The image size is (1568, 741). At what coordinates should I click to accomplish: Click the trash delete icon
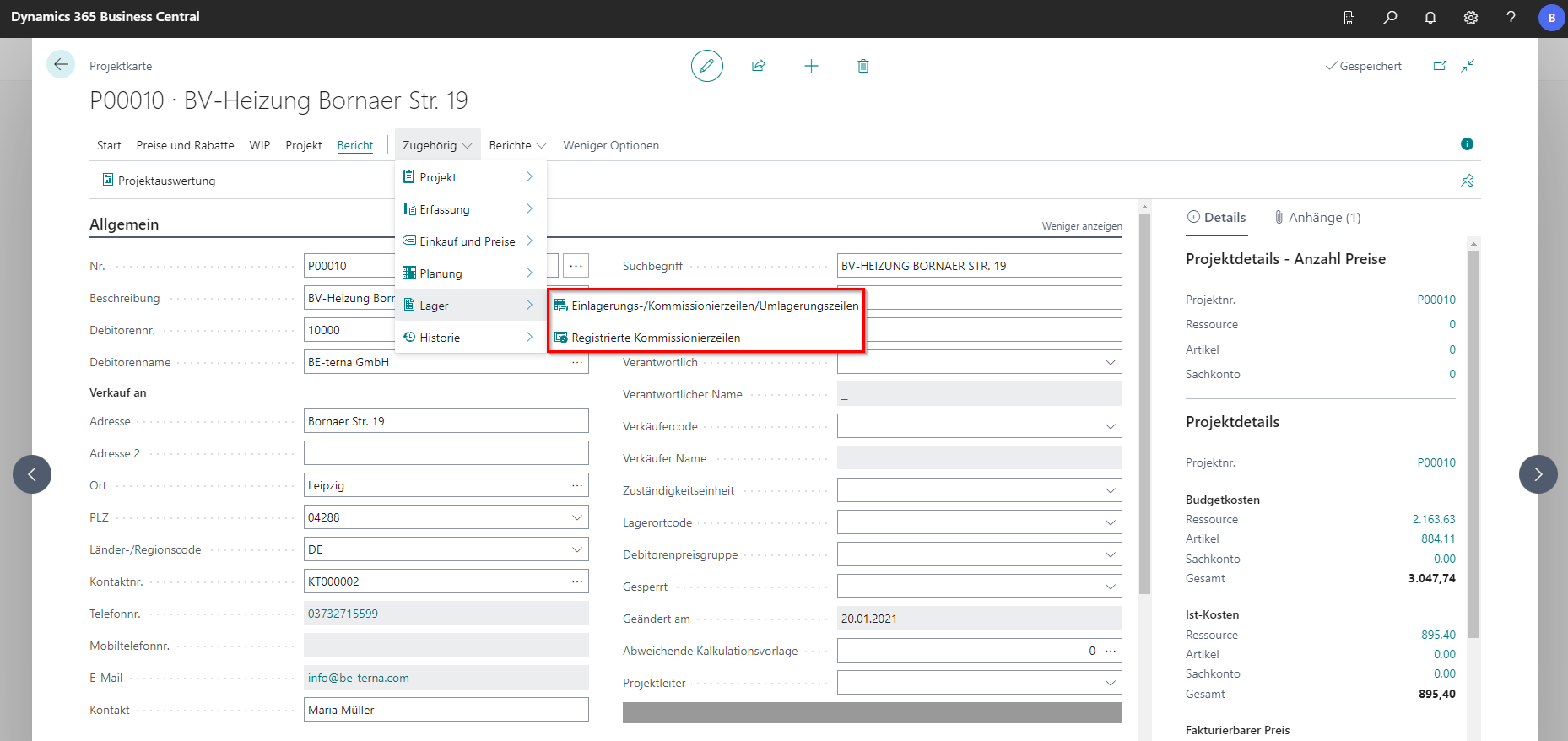862,66
